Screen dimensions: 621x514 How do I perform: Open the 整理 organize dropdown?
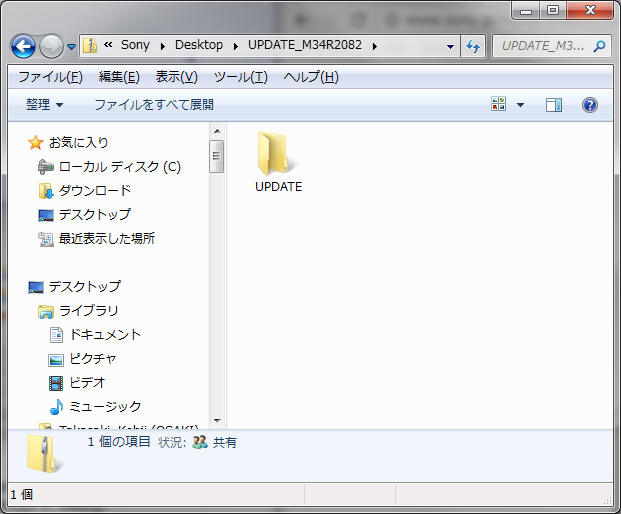click(44, 104)
